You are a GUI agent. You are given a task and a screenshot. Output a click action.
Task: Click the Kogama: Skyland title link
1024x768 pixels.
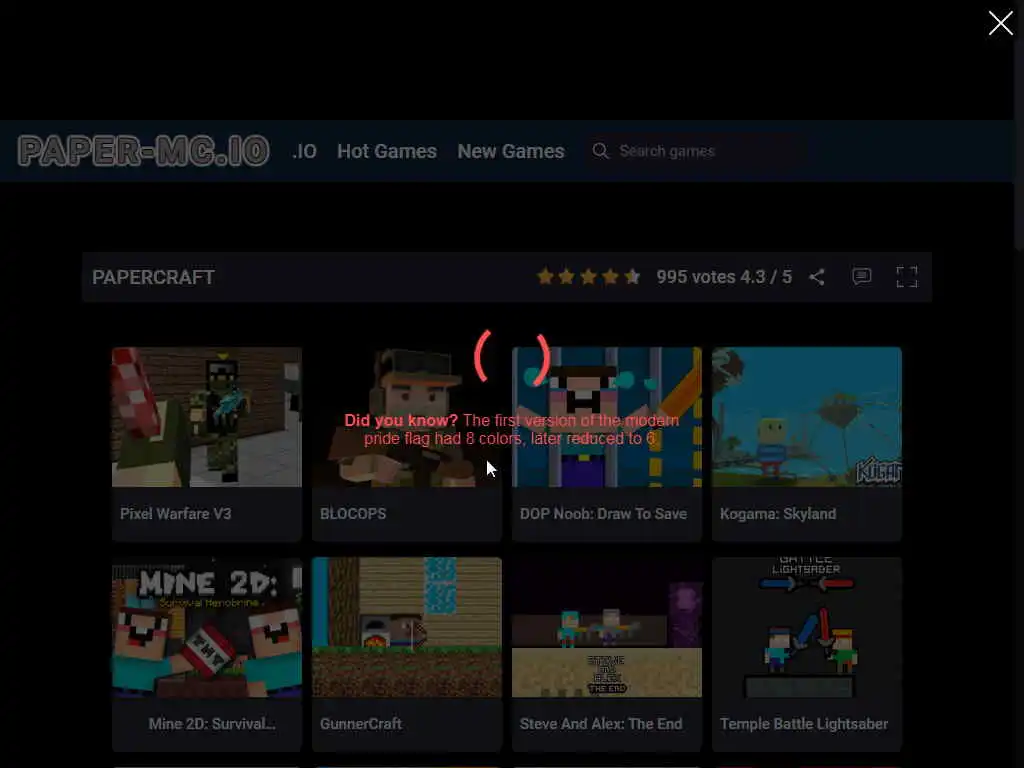tap(778, 513)
